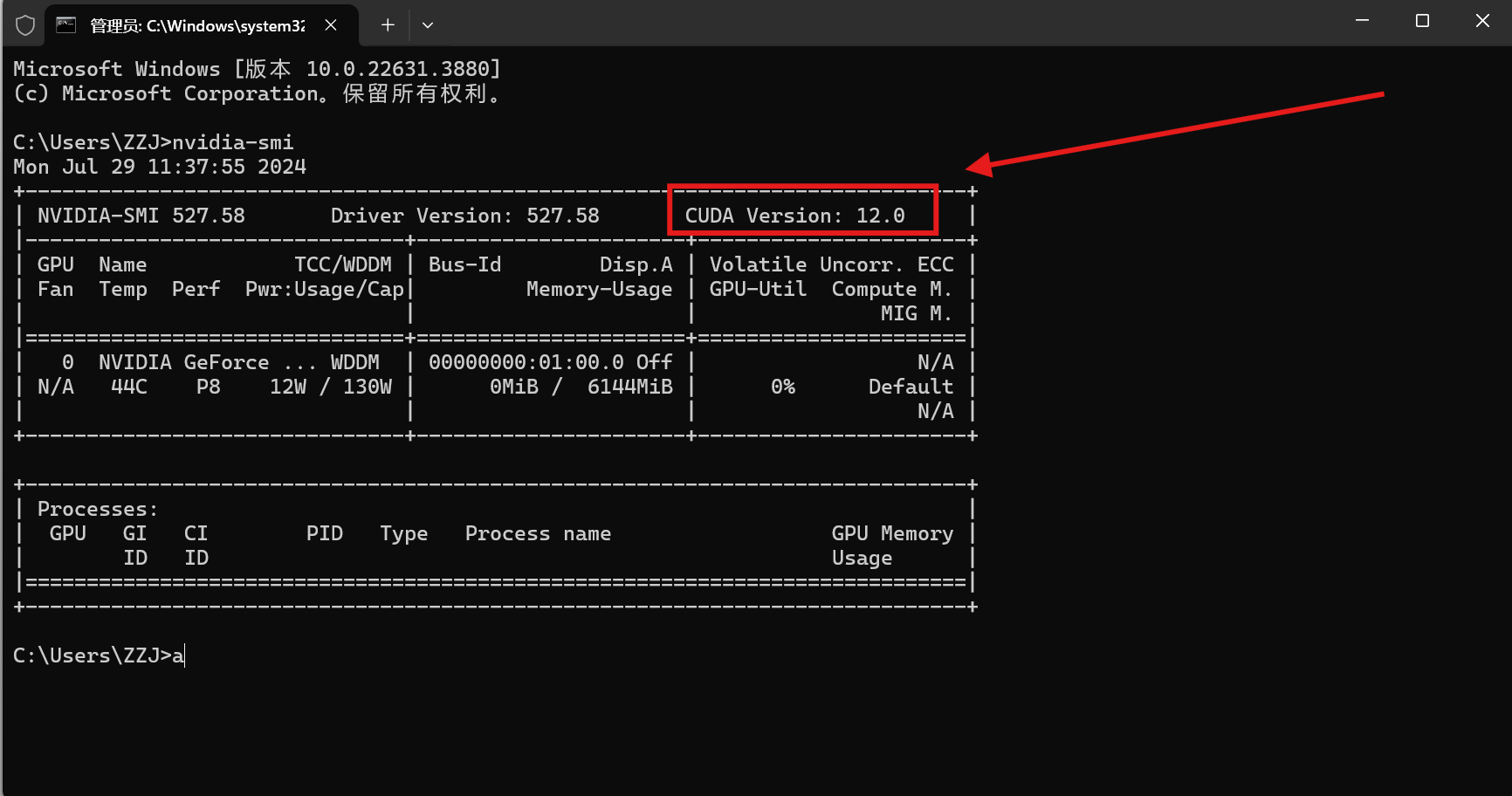Open a new terminal tab with the plus button
The image size is (1512, 796).
pos(388,25)
